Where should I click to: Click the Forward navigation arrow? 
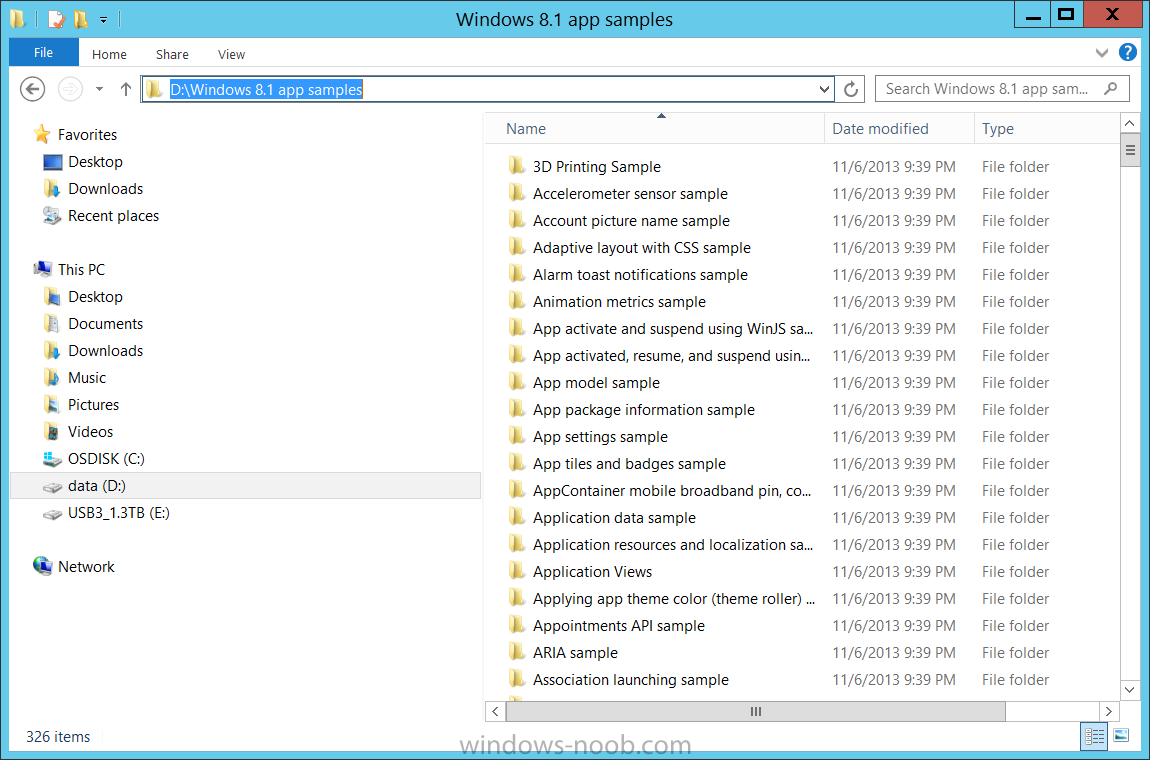[x=70, y=89]
